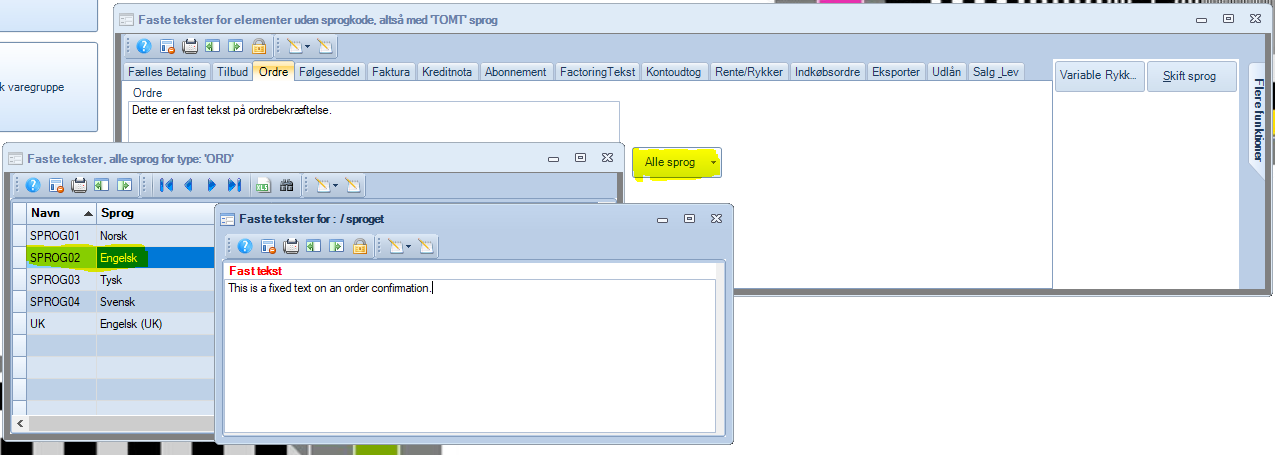Image resolution: width=1275 pixels, height=455 pixels.
Task: Click the padlock icon in the main 'Faste tekster' toolbar
Action: tap(259, 46)
